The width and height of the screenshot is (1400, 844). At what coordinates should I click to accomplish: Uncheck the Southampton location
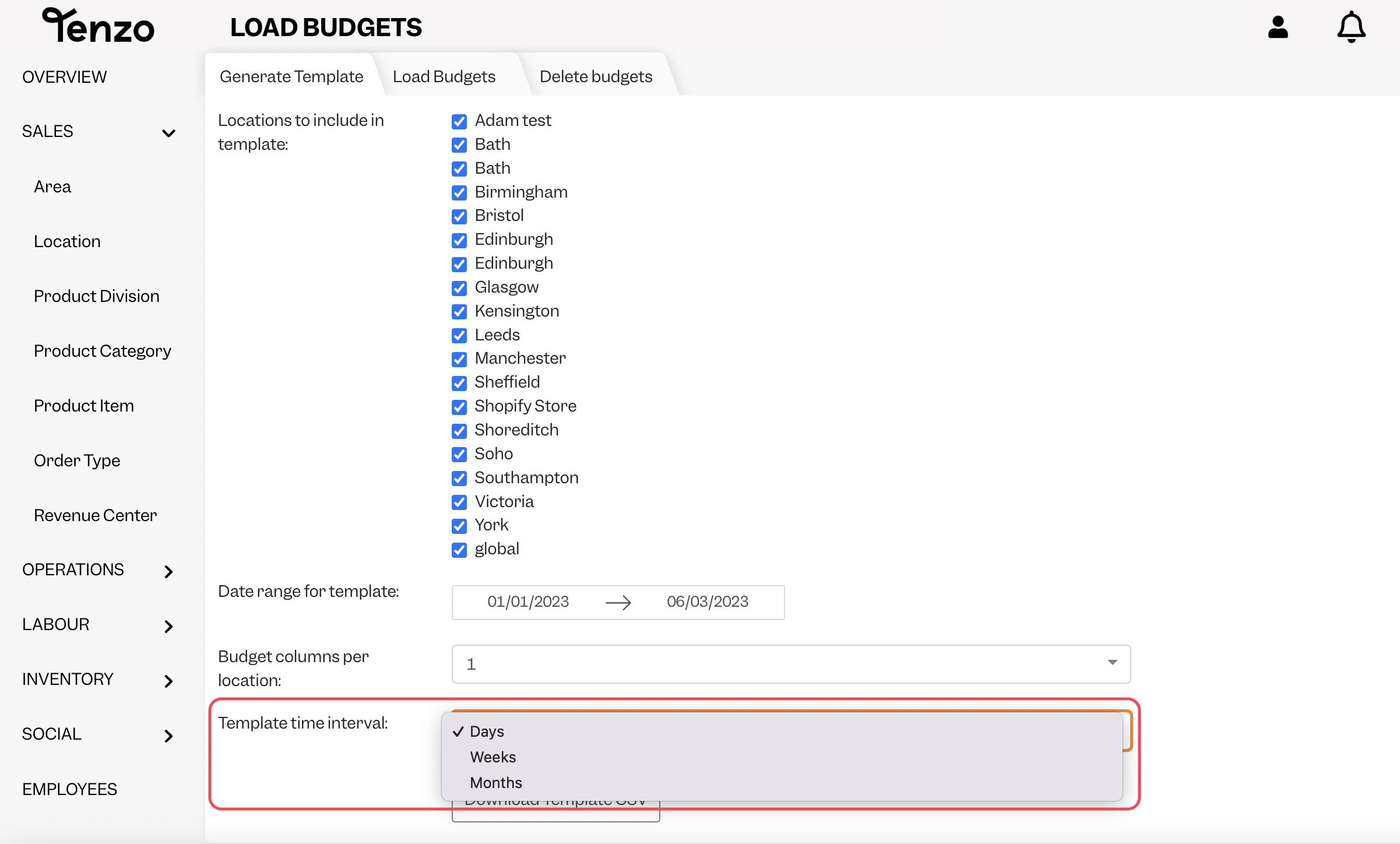[459, 478]
